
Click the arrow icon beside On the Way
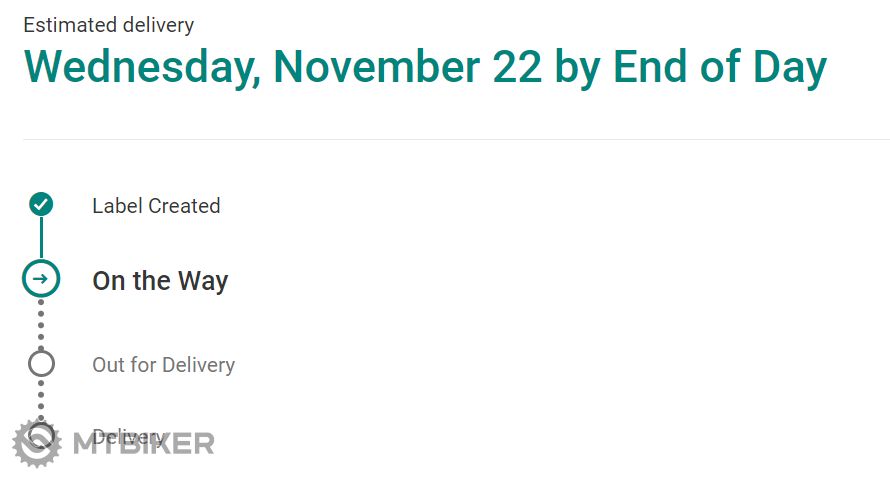pos(41,279)
